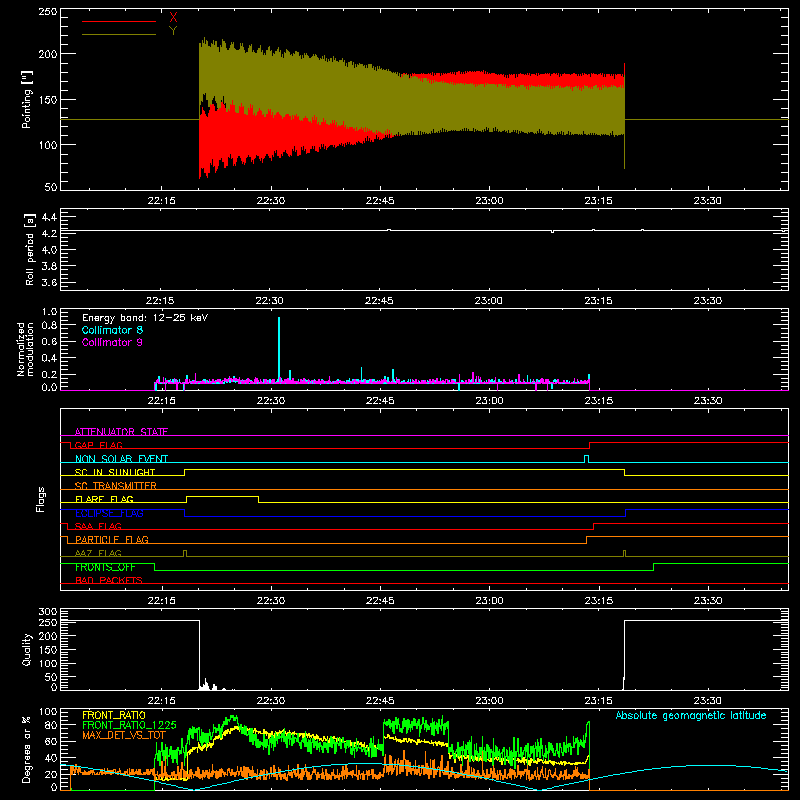Click the 22:45 label under Roll period plot

[379, 301]
